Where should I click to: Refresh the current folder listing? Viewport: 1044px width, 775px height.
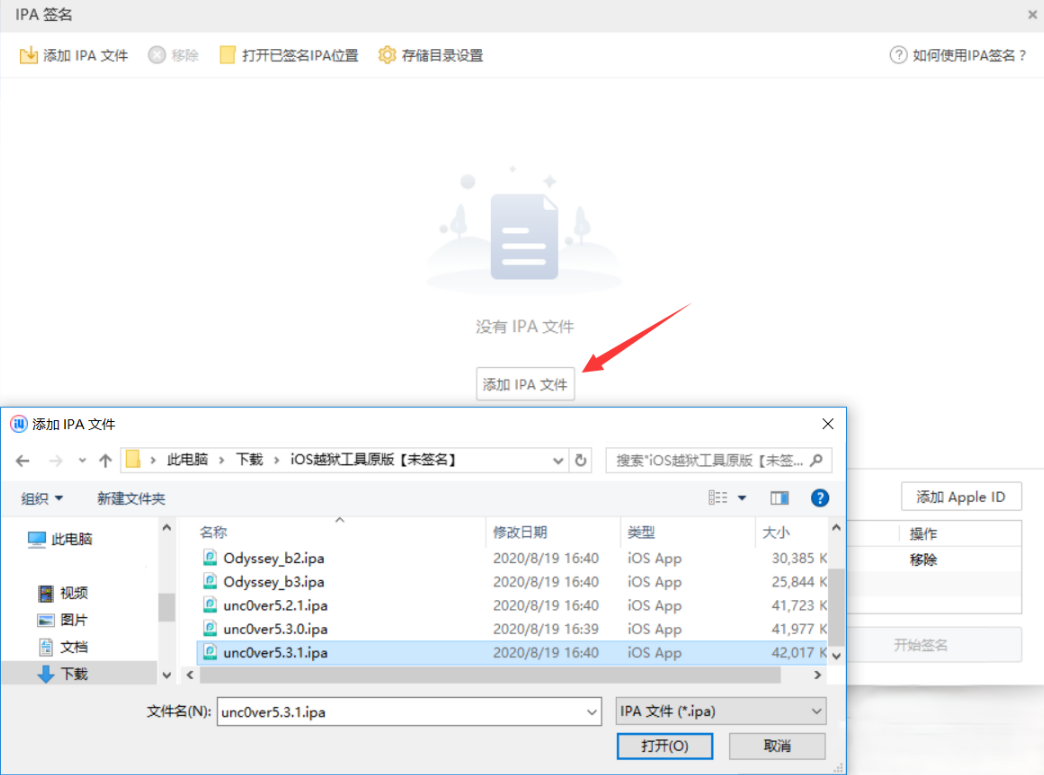pos(581,461)
